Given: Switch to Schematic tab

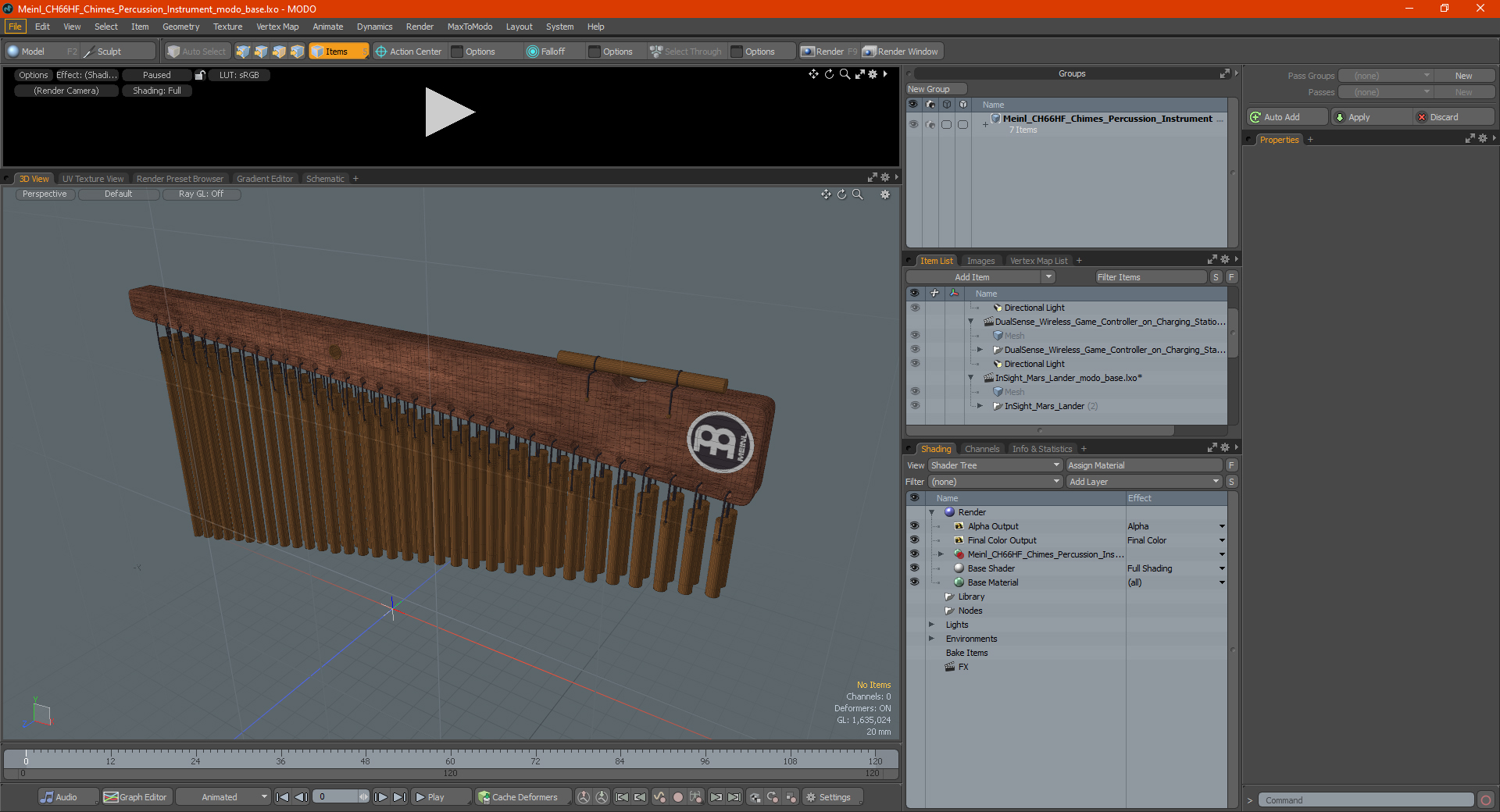Looking at the screenshot, I should [x=325, y=179].
